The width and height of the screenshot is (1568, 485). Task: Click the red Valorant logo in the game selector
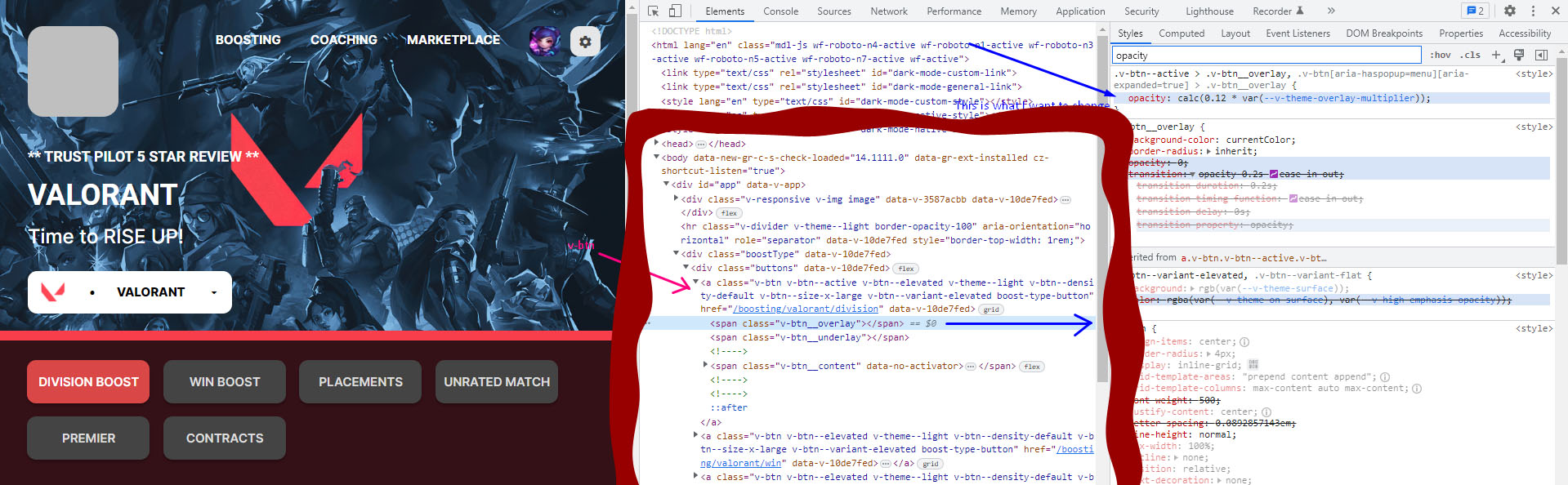tap(53, 291)
